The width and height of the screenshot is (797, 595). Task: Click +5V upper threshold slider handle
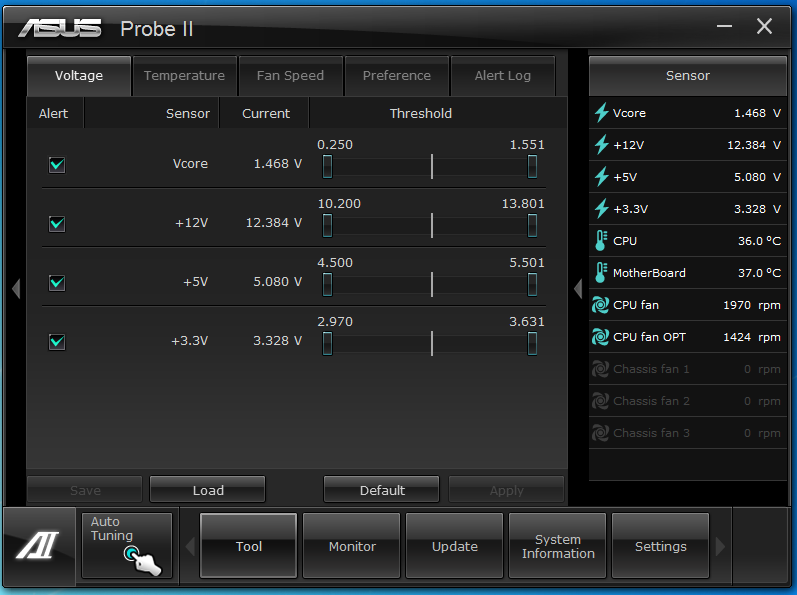point(532,284)
